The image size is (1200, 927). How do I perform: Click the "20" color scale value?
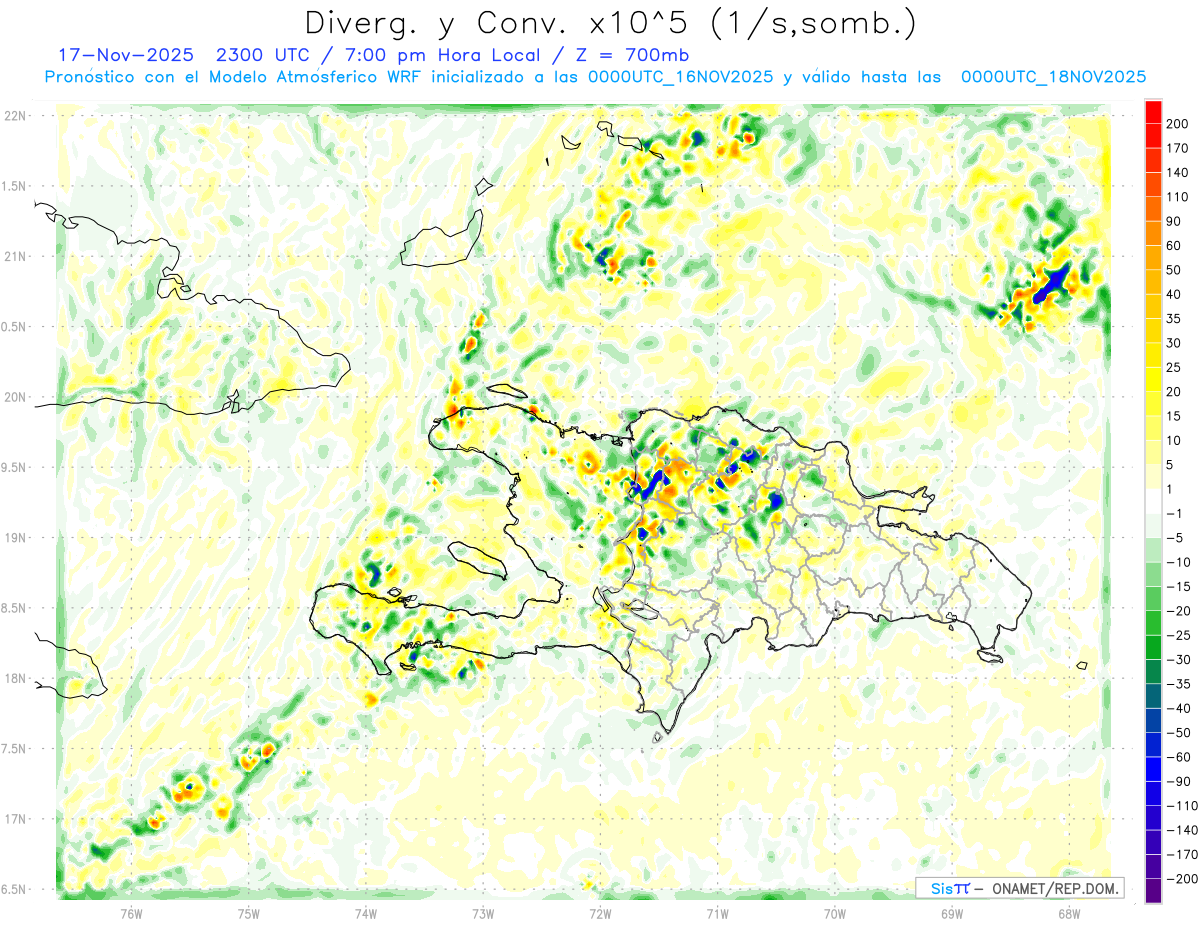click(1174, 392)
